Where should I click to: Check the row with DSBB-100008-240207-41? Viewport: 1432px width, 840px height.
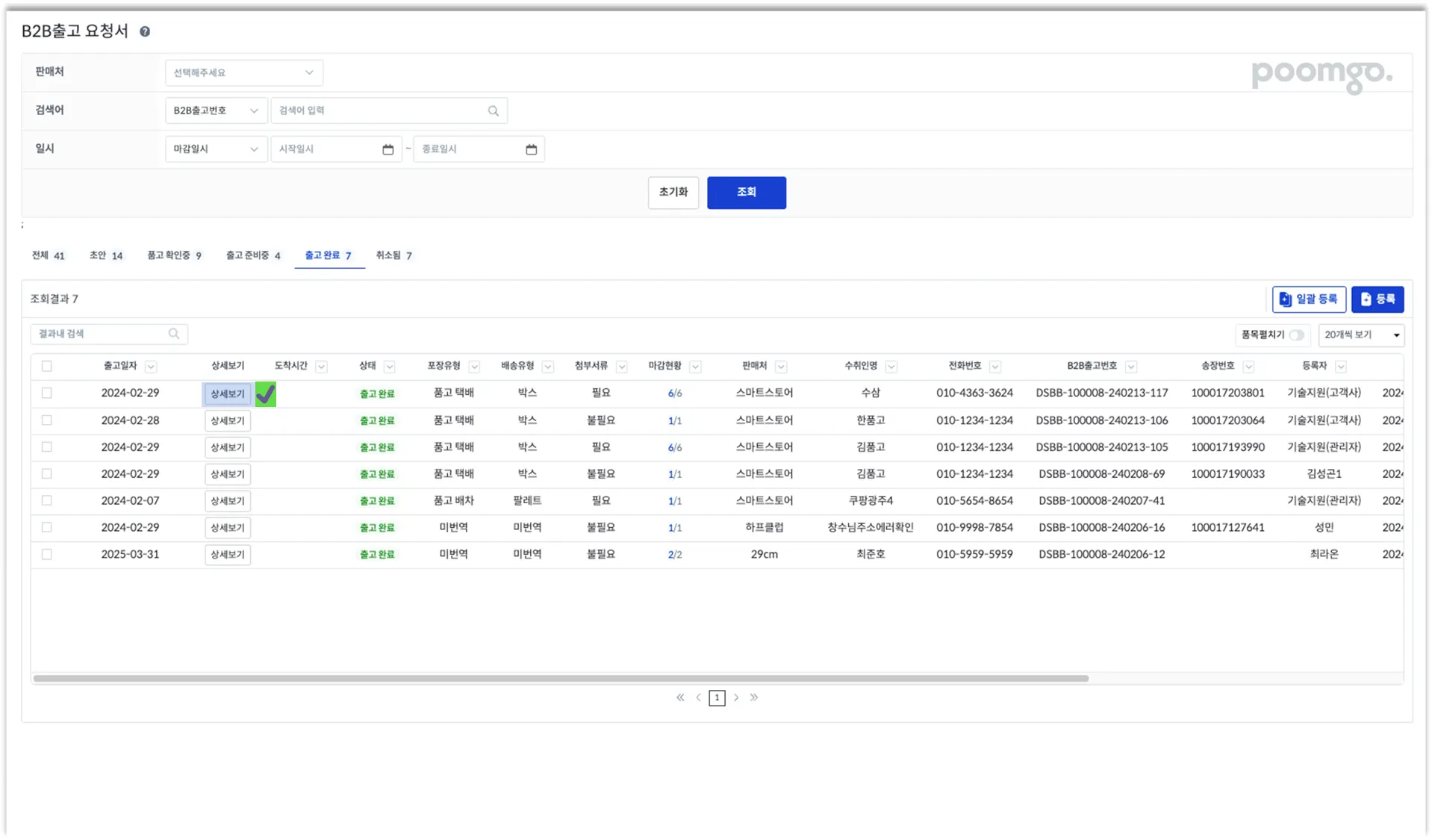click(x=47, y=500)
